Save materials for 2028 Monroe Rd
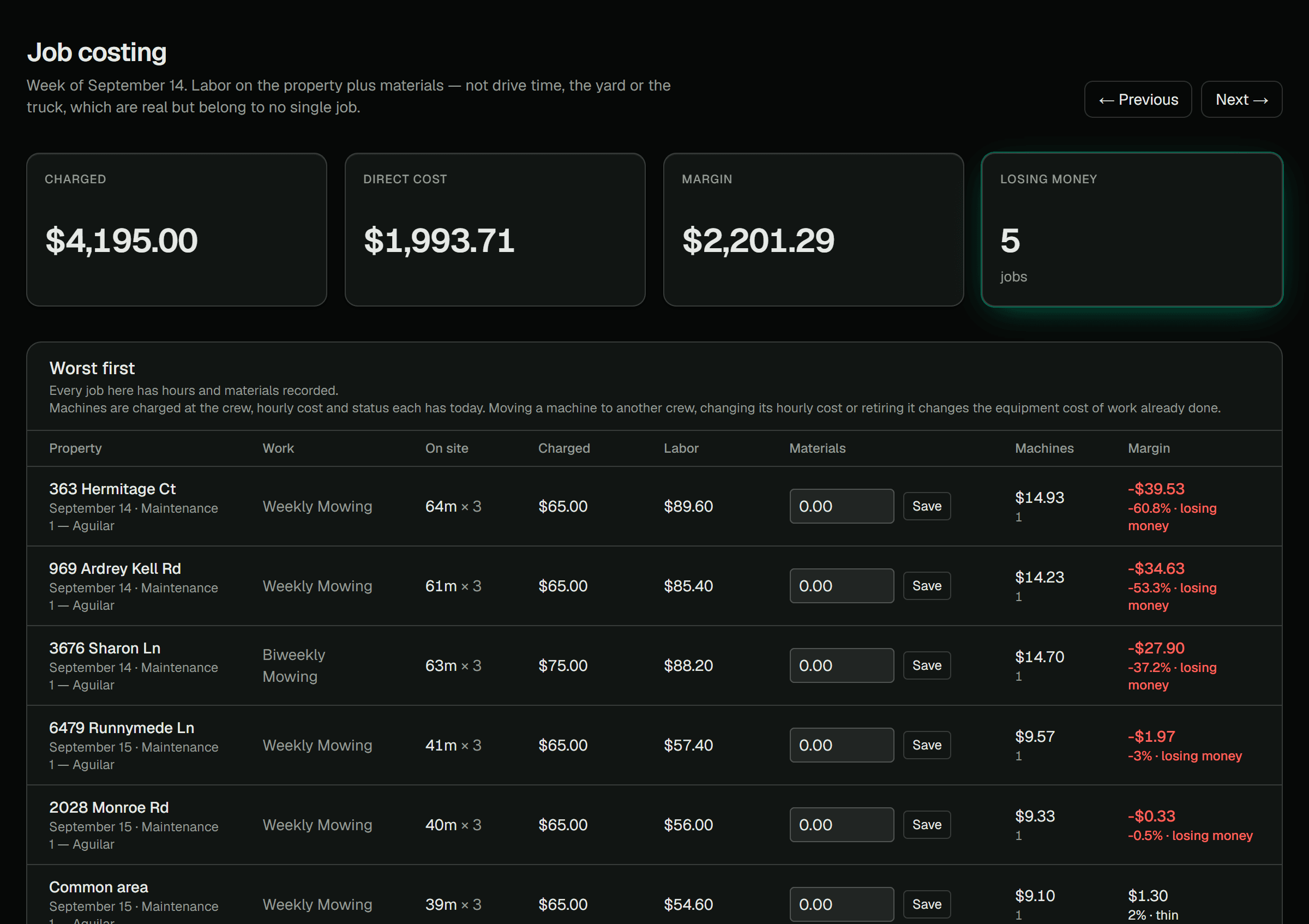1309x924 pixels. click(927, 825)
